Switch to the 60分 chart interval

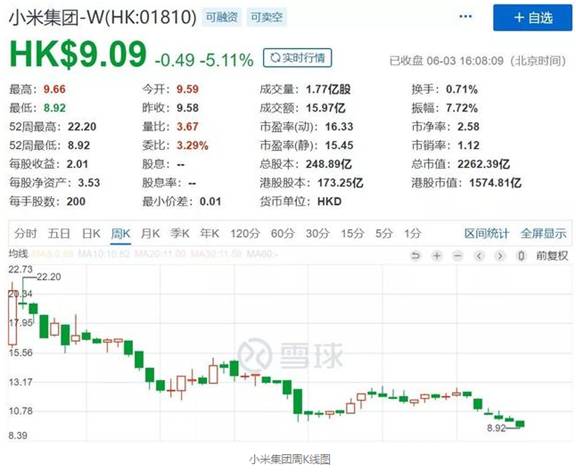pyautogui.click(x=282, y=234)
